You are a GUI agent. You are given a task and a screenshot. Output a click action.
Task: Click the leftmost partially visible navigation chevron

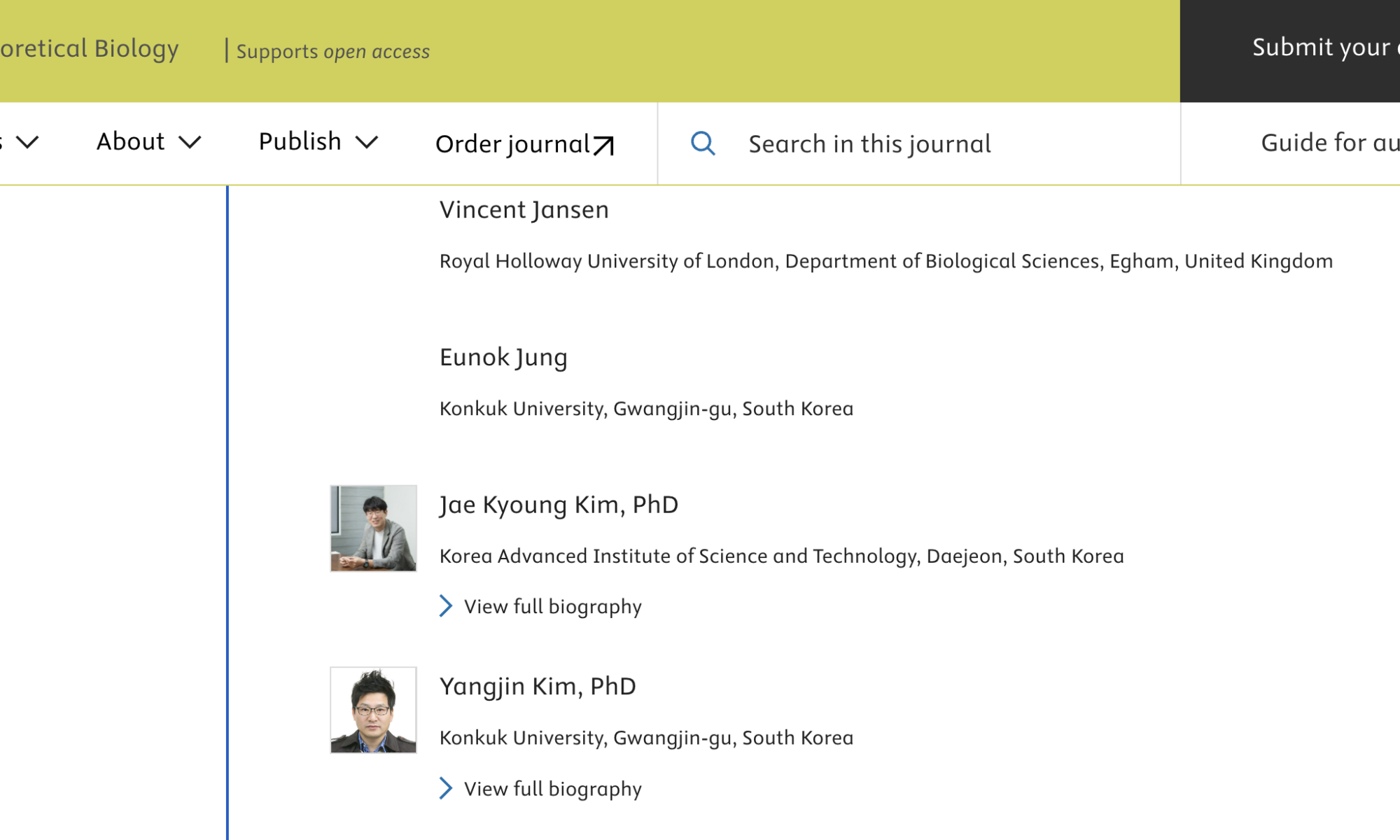coord(28,143)
